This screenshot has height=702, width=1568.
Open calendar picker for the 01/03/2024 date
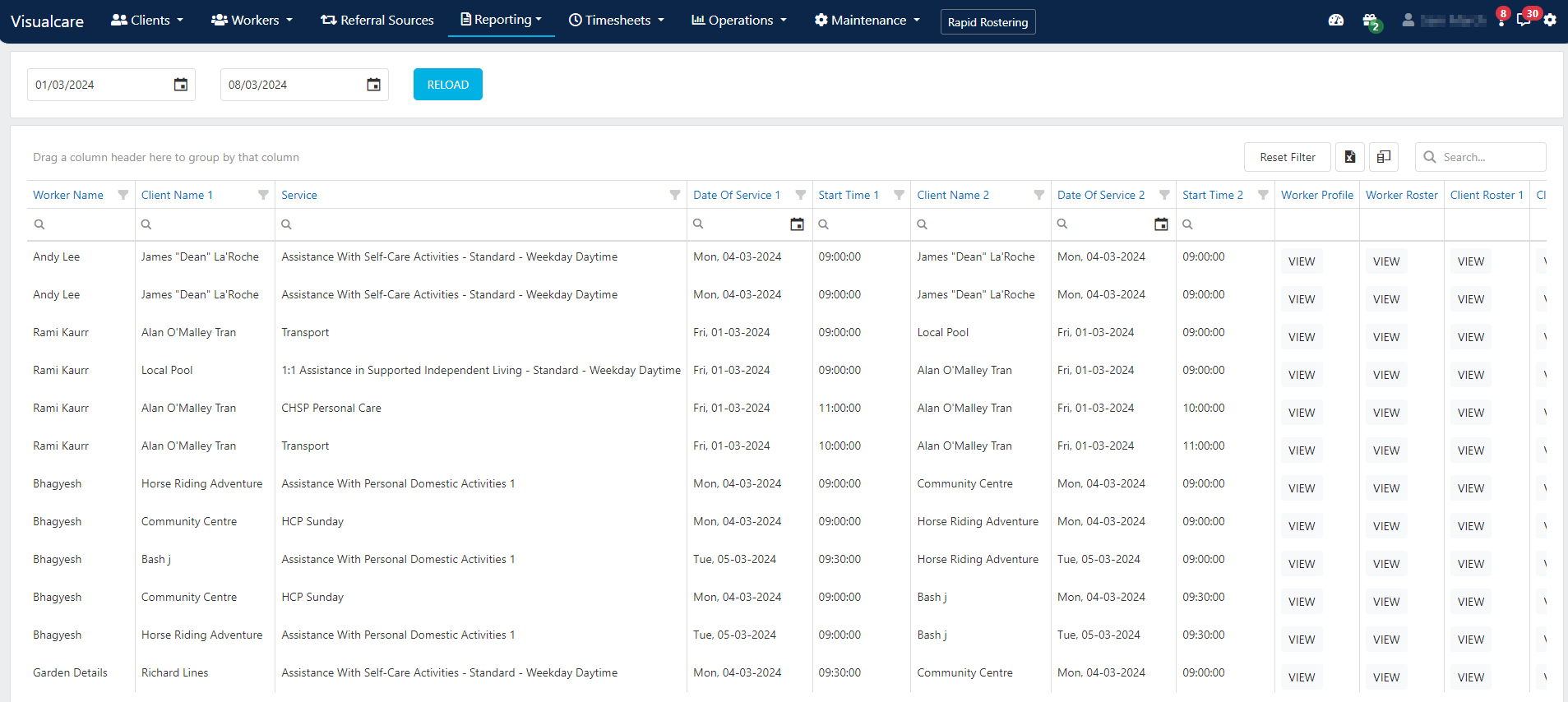pos(181,85)
